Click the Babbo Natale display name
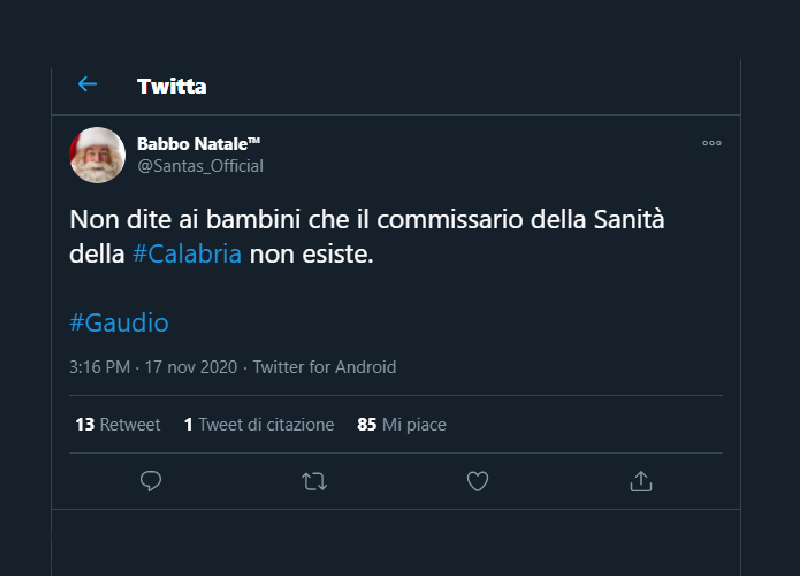The width and height of the screenshot is (800, 576). pos(198,144)
